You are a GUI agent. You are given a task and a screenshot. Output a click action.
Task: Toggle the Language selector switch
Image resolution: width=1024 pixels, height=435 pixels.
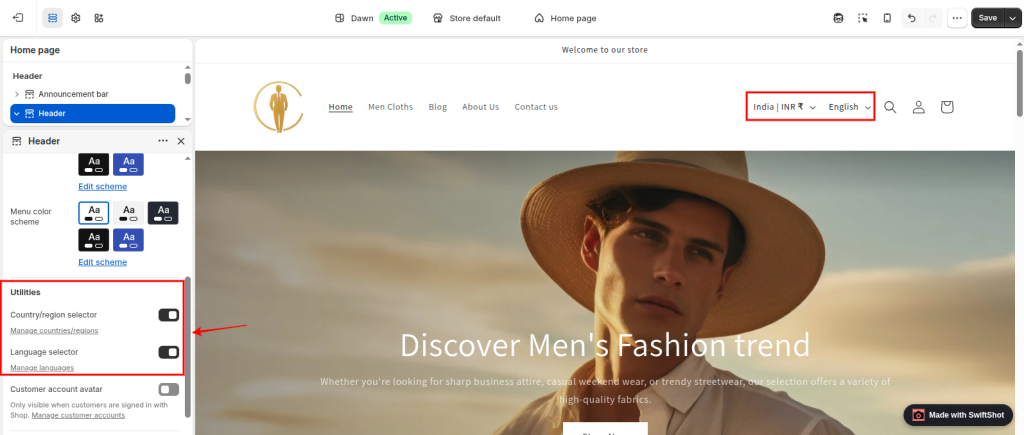coord(168,353)
